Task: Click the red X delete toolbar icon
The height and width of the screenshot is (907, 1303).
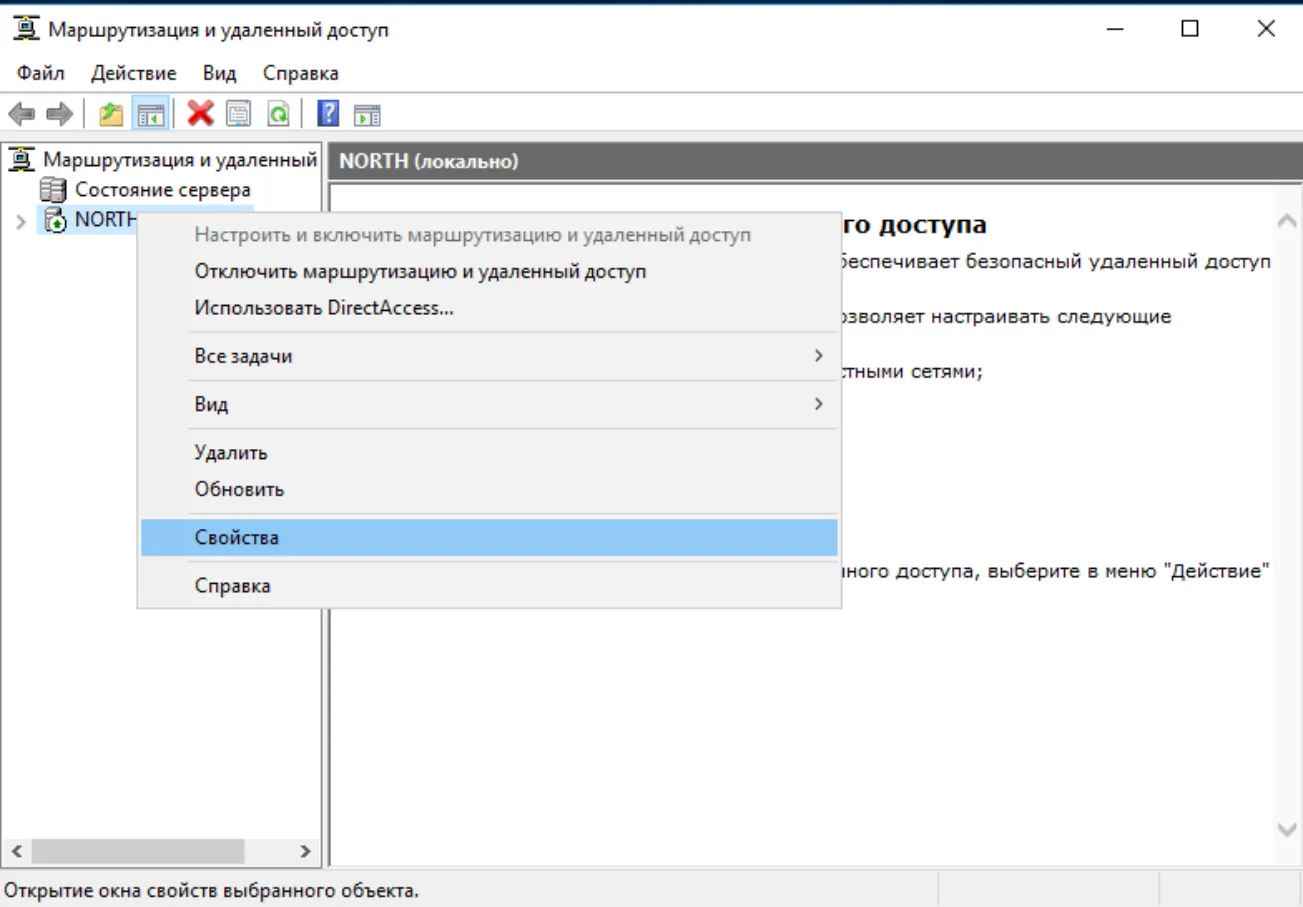Action: 201,114
